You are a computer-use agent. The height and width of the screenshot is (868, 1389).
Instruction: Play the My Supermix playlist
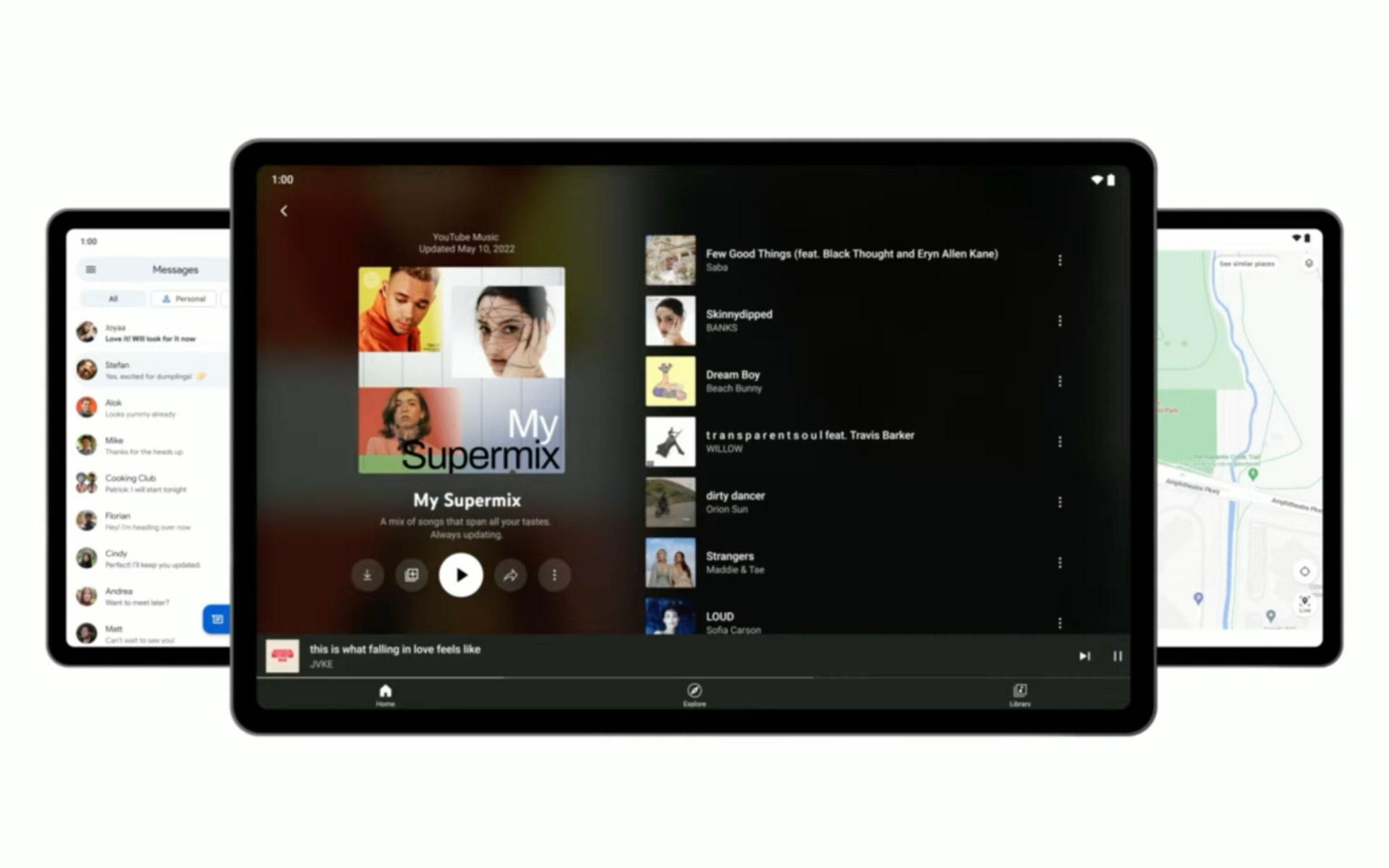click(x=461, y=575)
